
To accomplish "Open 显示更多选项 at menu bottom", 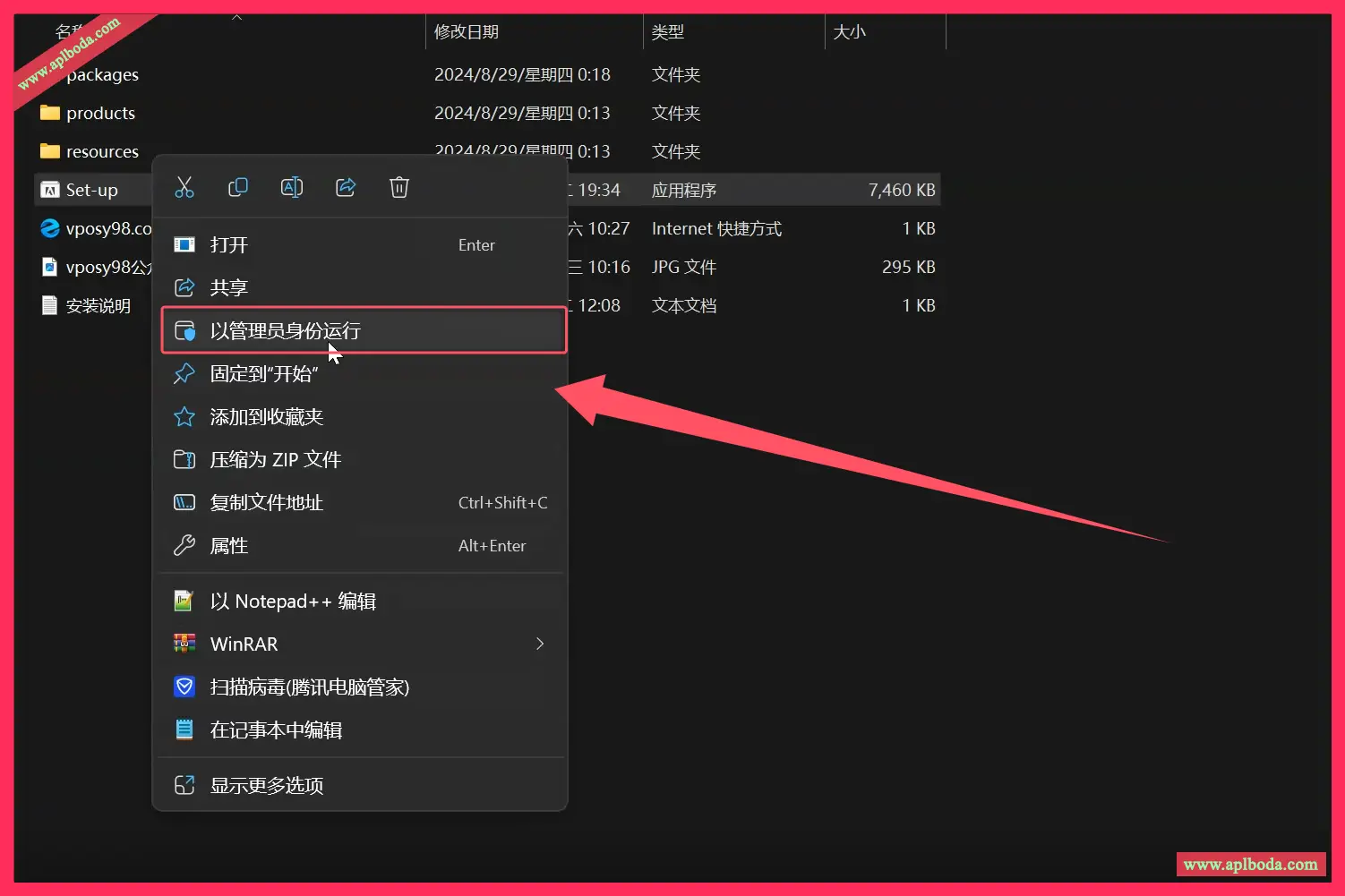I will [266, 785].
